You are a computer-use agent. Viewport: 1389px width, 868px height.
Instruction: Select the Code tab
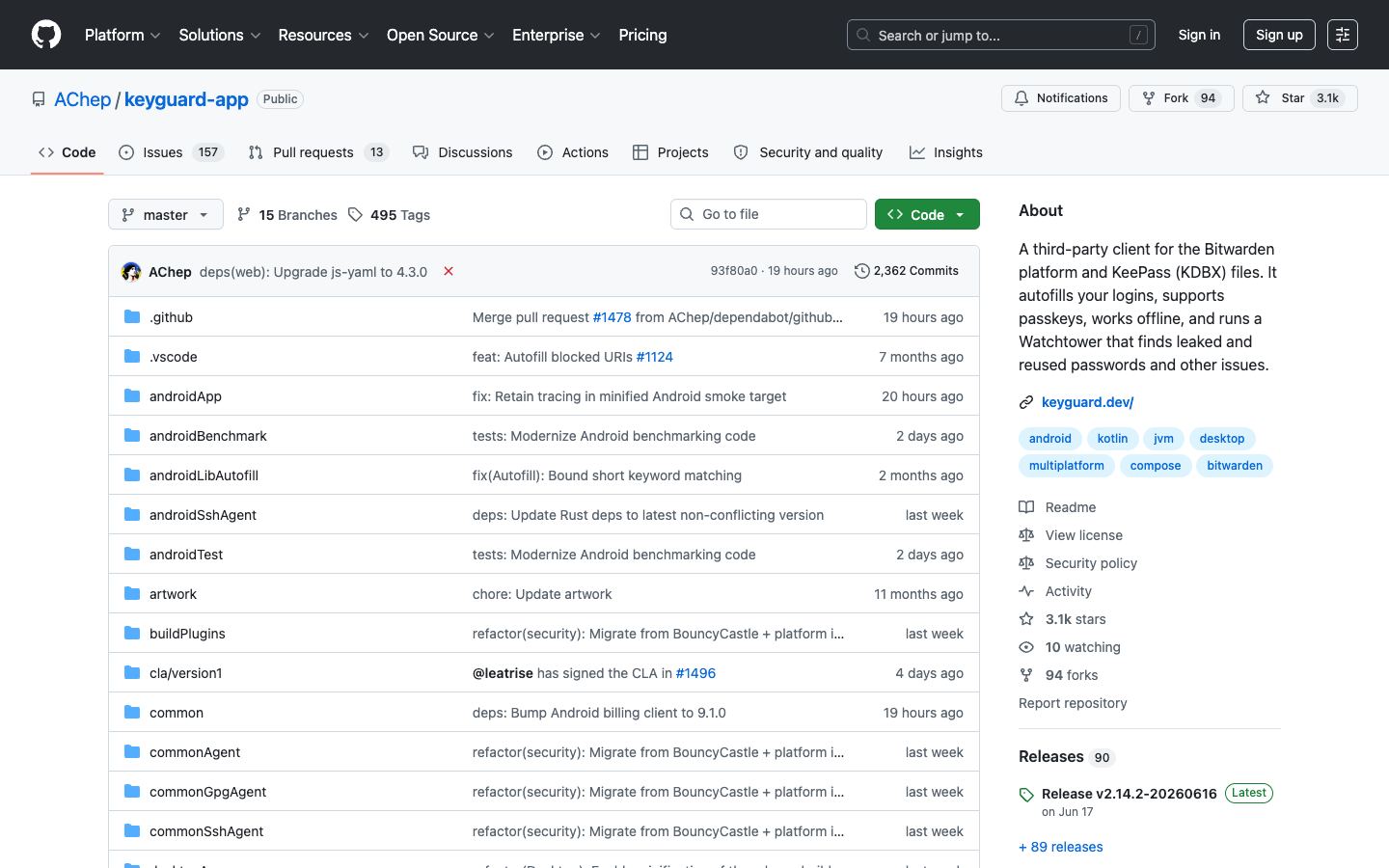68,152
